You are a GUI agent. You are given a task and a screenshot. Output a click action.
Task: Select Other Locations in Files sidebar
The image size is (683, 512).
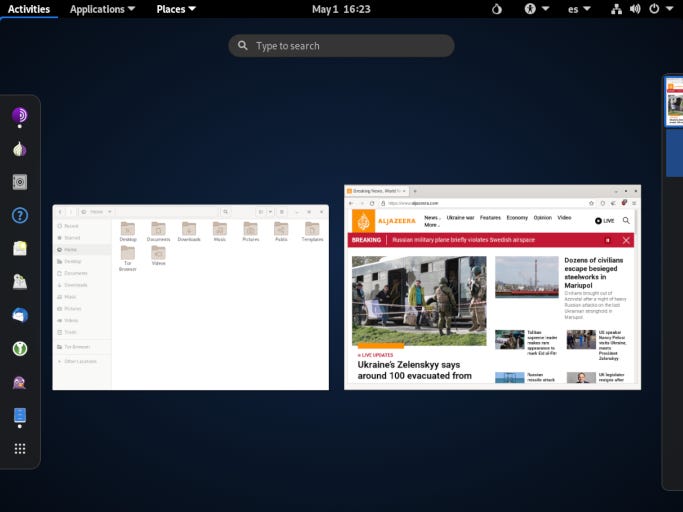point(80,361)
